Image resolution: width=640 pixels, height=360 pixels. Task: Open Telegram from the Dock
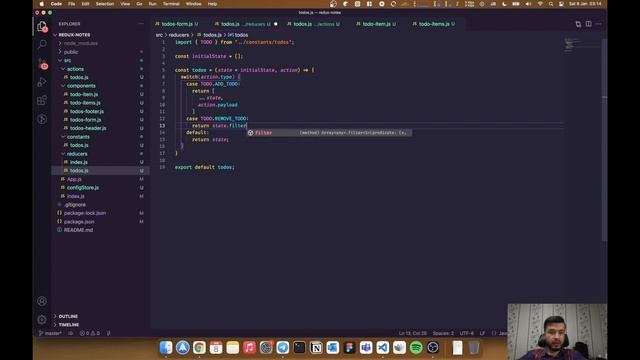(282, 347)
